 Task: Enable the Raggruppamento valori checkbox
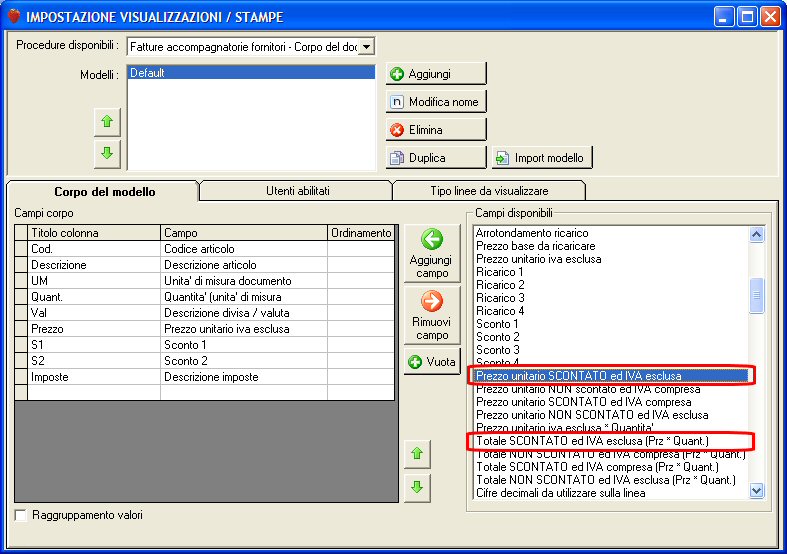point(21,515)
